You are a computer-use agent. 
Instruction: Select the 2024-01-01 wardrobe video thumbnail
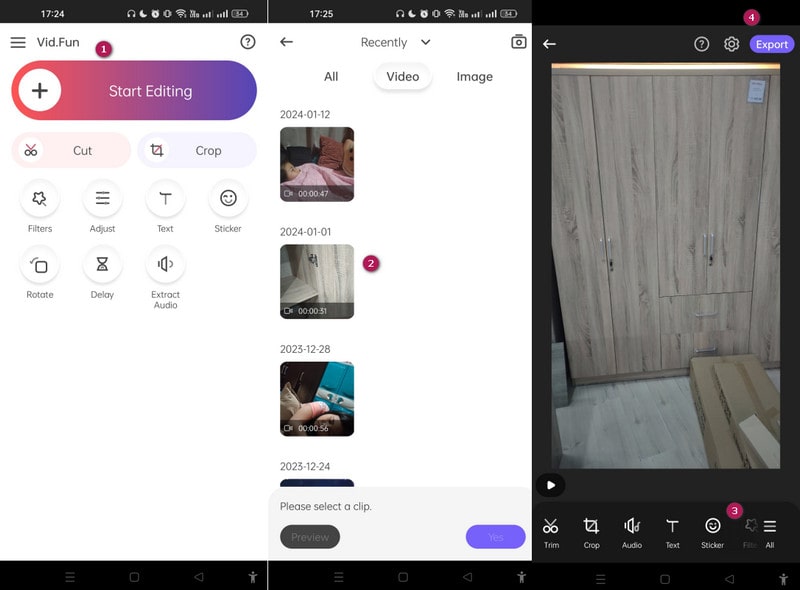tap(317, 281)
